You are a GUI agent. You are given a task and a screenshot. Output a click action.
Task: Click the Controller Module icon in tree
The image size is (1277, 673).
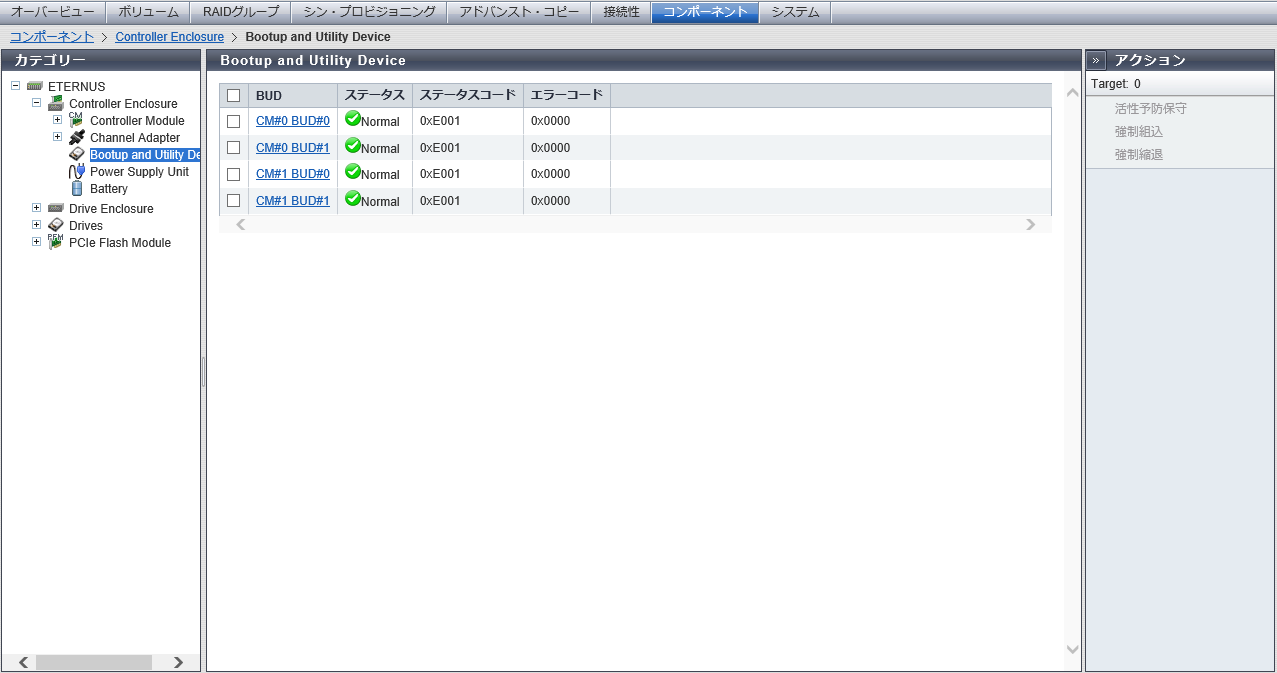76,120
